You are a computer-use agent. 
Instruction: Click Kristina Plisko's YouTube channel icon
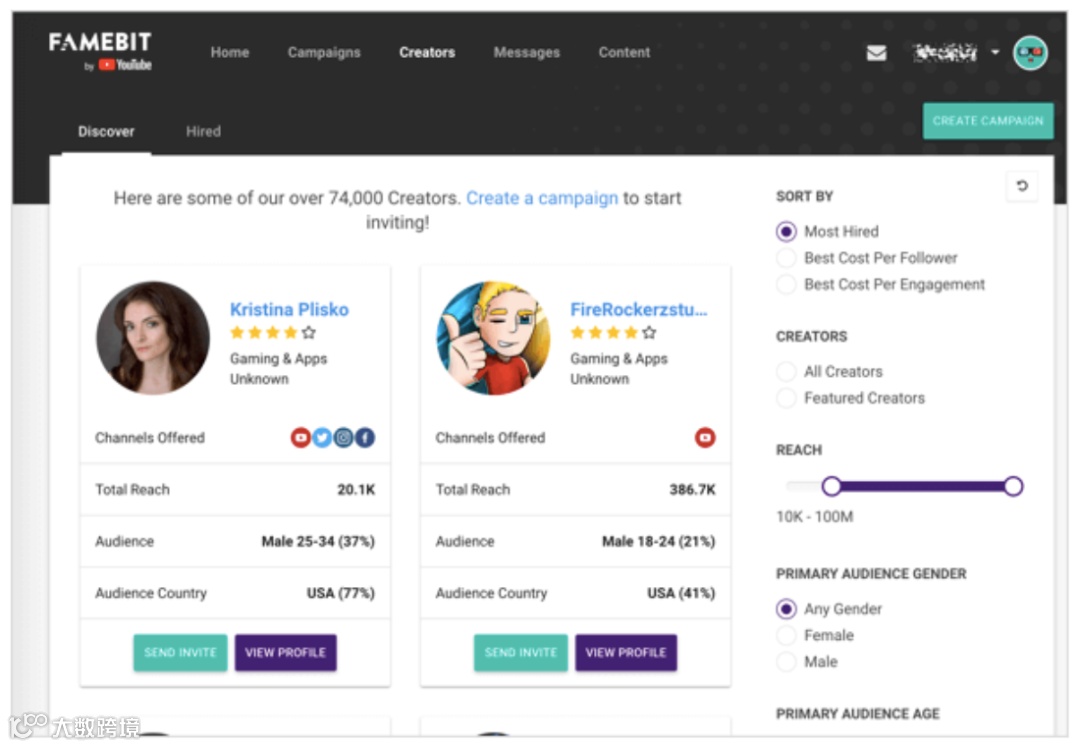pos(300,437)
